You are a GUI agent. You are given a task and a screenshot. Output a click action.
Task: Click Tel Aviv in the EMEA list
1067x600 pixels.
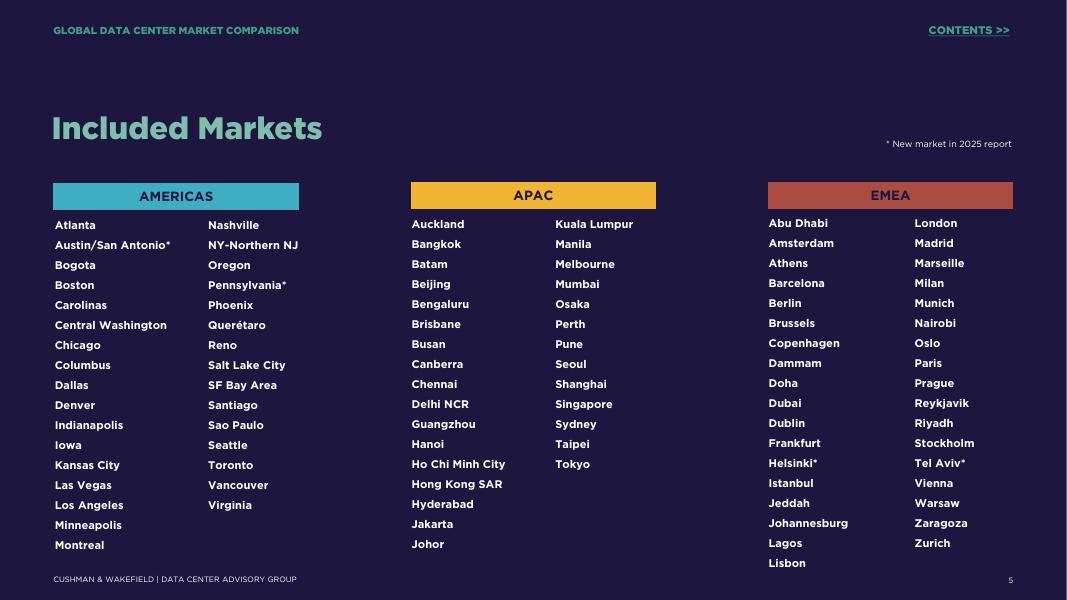pyautogui.click(x=940, y=463)
